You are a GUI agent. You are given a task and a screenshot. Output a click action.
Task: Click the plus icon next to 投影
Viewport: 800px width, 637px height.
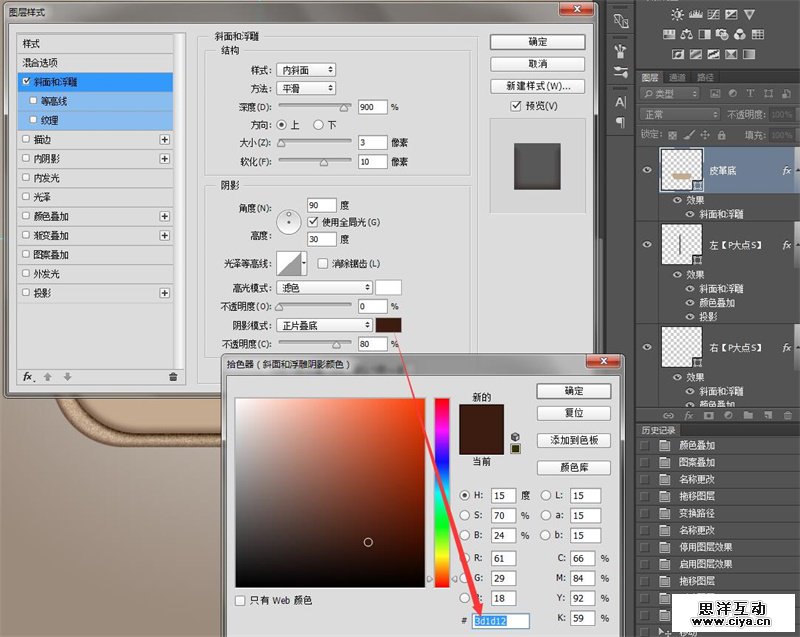click(x=165, y=293)
